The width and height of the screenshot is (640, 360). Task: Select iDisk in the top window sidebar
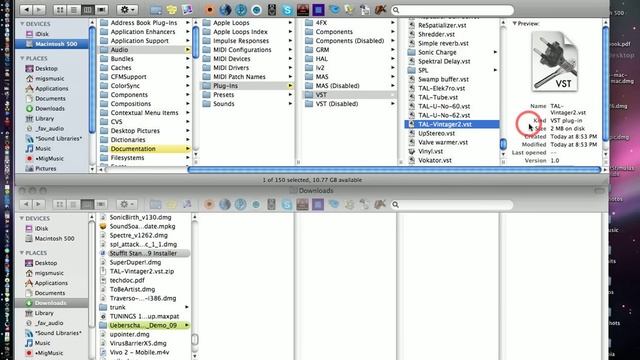tap(42, 34)
